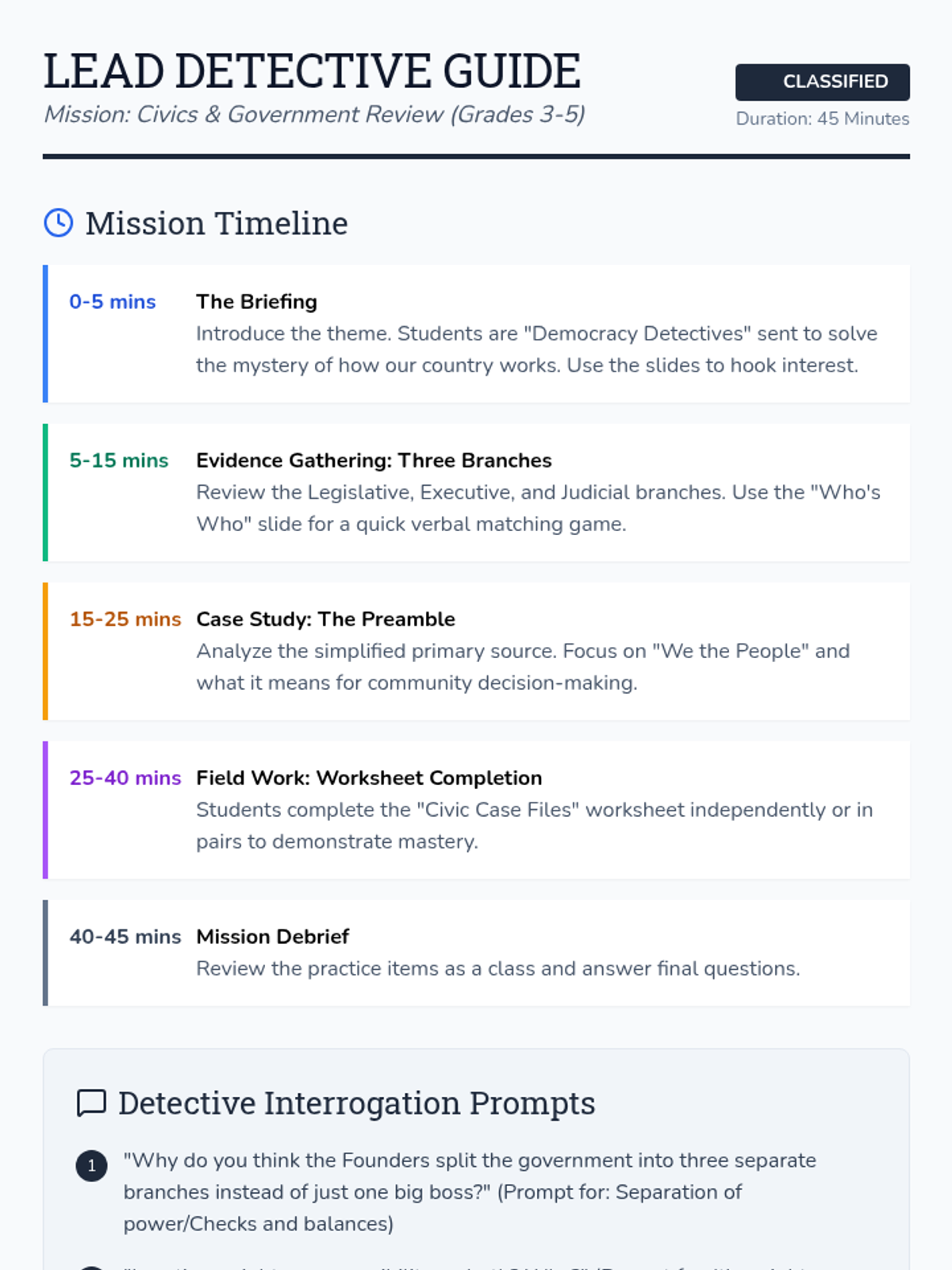This screenshot has width=952, height=1270.
Task: Open Evidence Gathering: Three Branches heading
Action: (x=374, y=460)
